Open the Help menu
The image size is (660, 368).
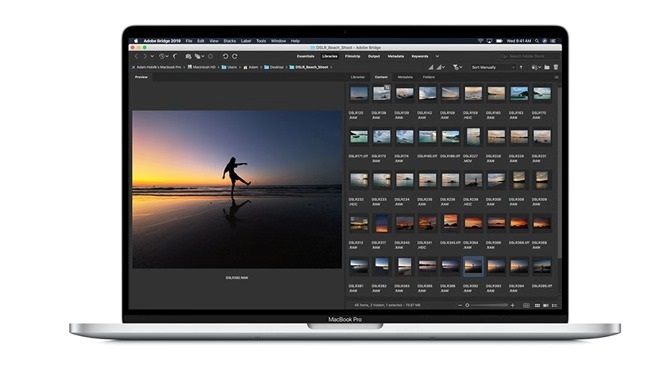point(295,41)
